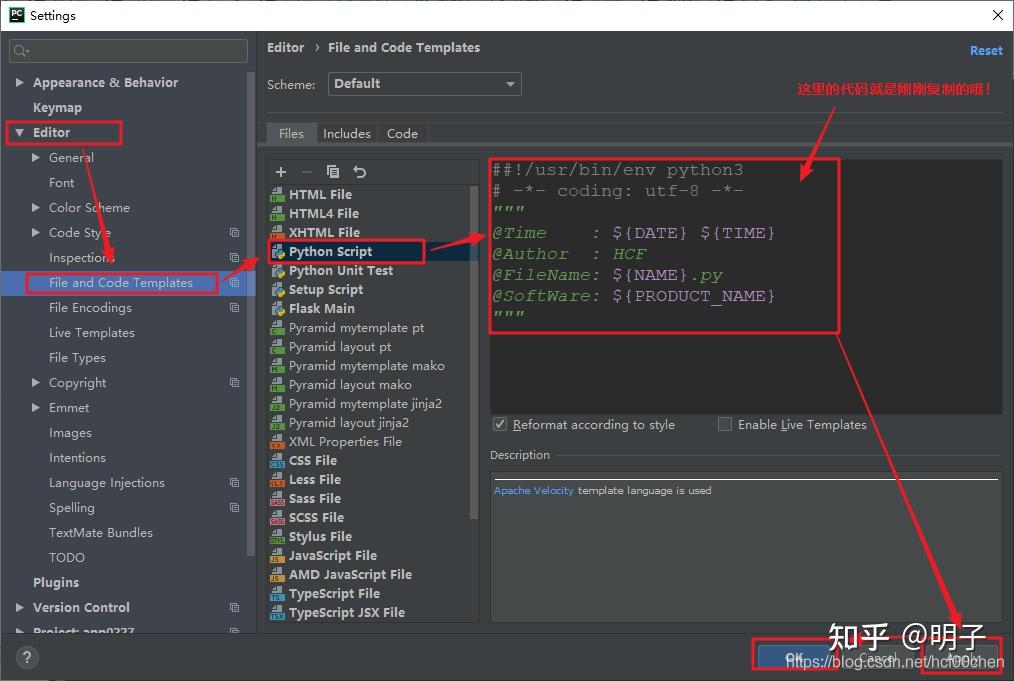Enable Live Templates checkbox
1014x681 pixels.
(725, 424)
